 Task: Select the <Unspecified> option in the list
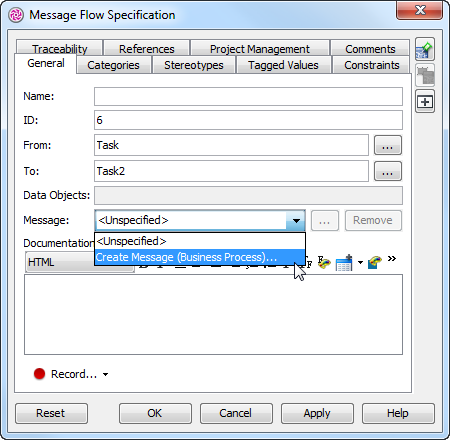(200, 241)
